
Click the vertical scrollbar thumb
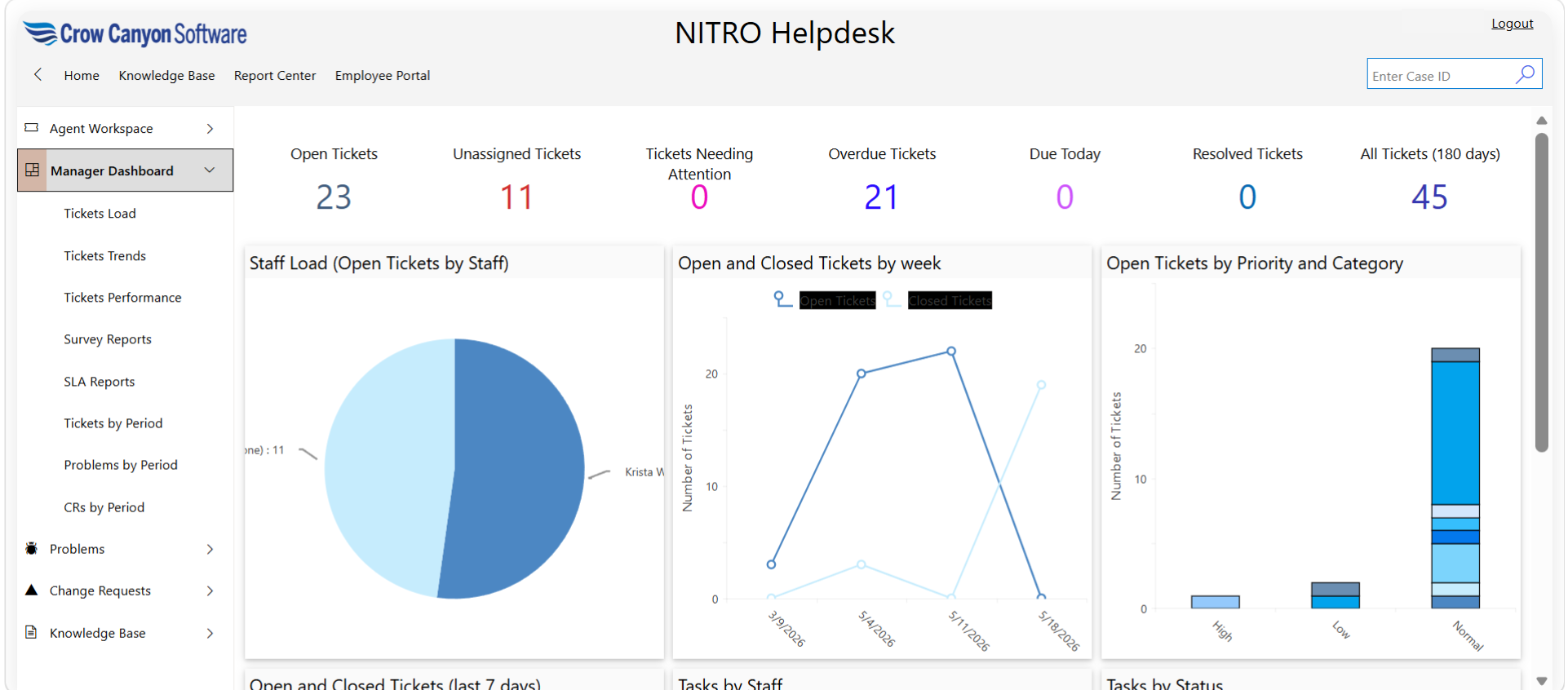point(1541,292)
